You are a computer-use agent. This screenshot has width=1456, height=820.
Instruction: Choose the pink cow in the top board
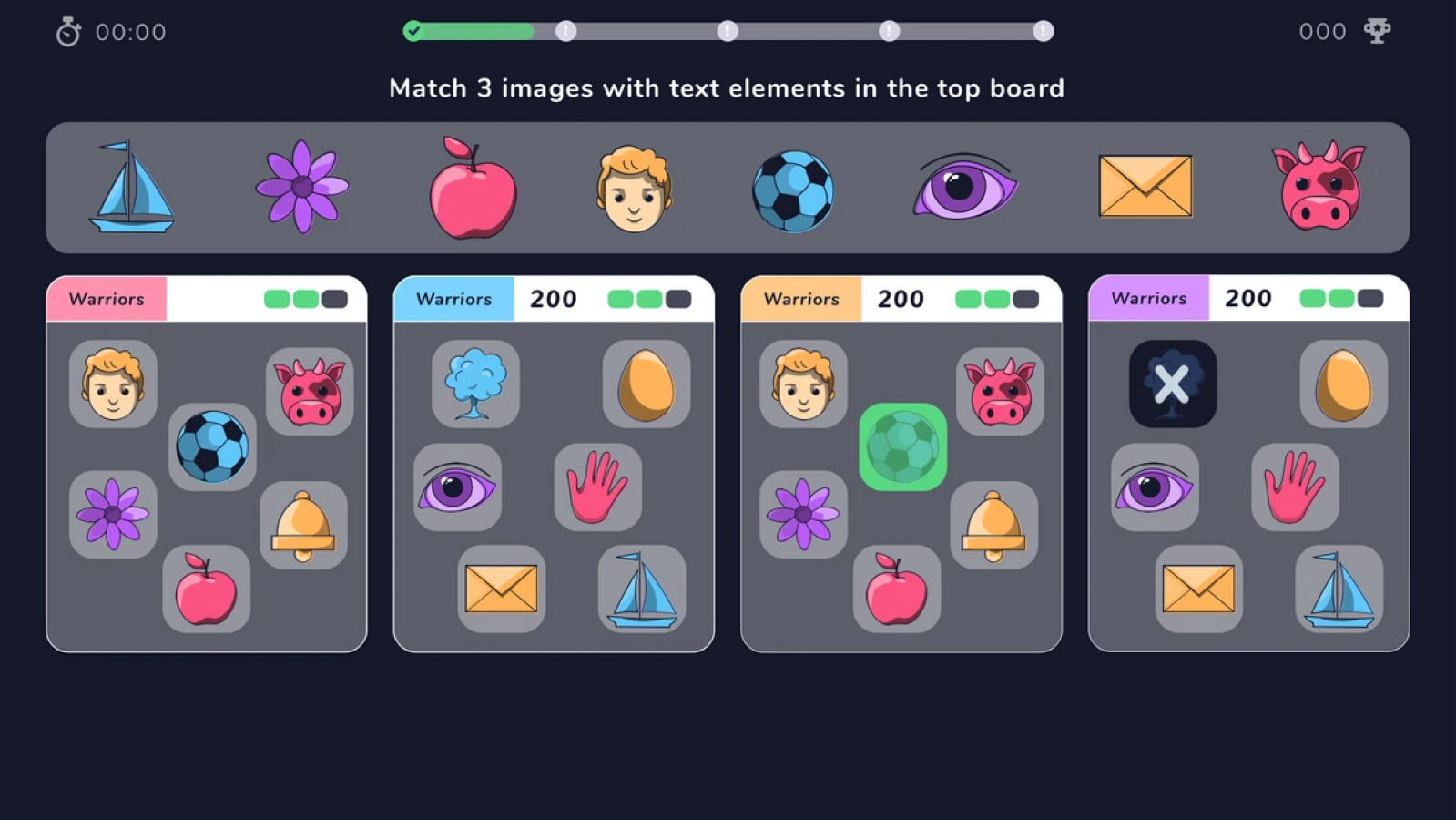click(1320, 187)
